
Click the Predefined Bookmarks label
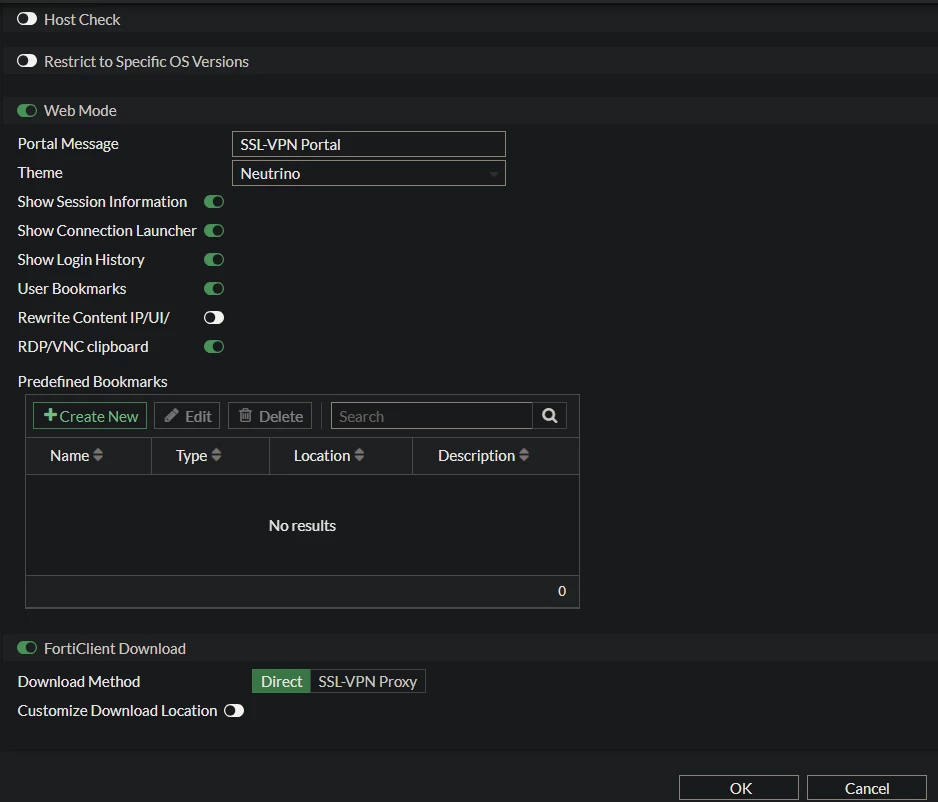point(93,382)
